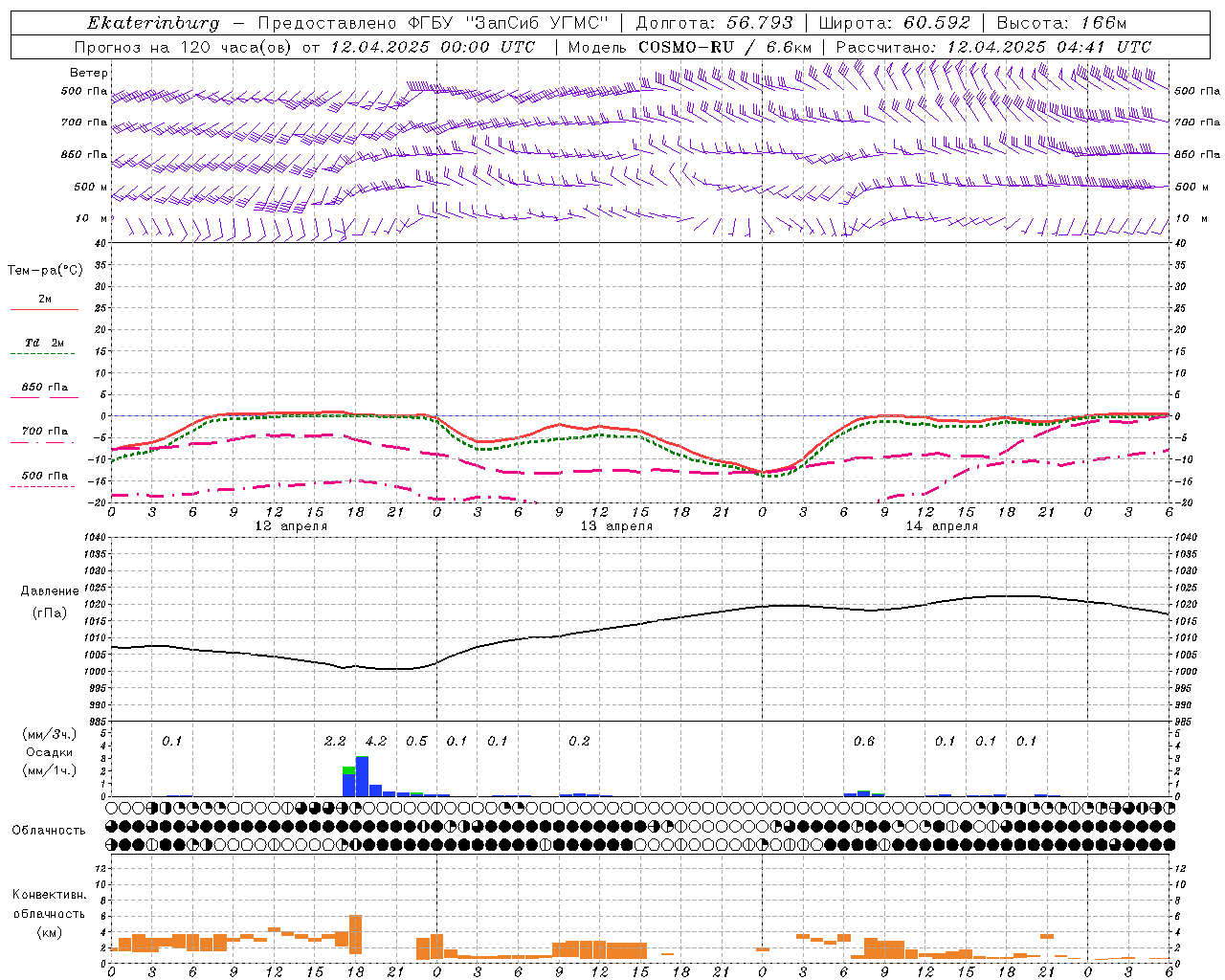Screen dimensions: 1225x980
Task: Select the 0.2 precipitation total
Action: [579, 742]
